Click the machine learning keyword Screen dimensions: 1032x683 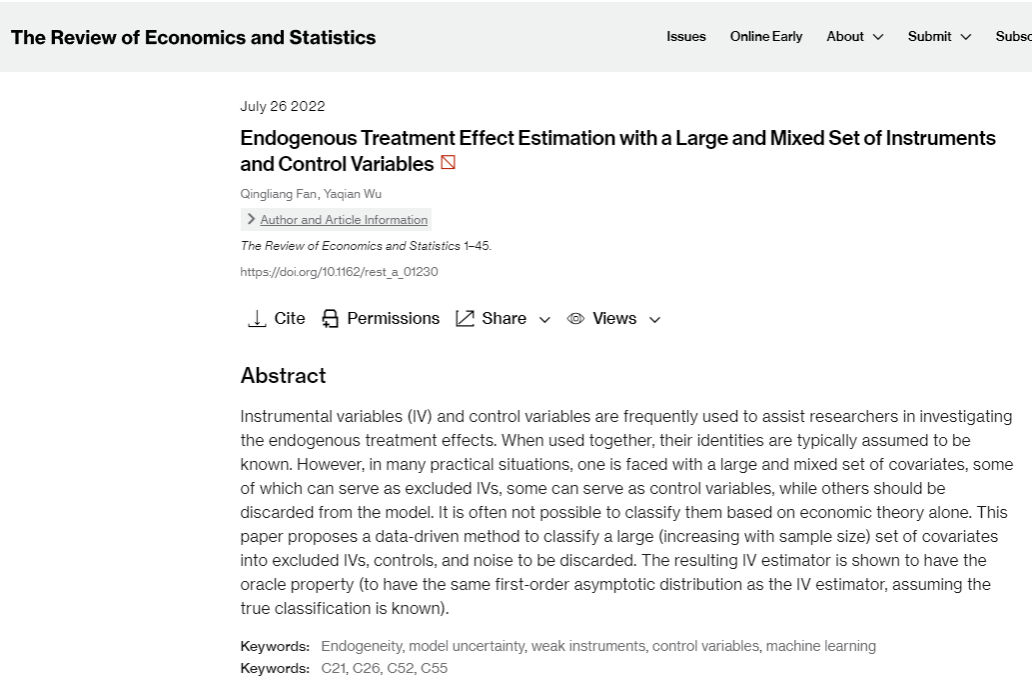coord(821,647)
